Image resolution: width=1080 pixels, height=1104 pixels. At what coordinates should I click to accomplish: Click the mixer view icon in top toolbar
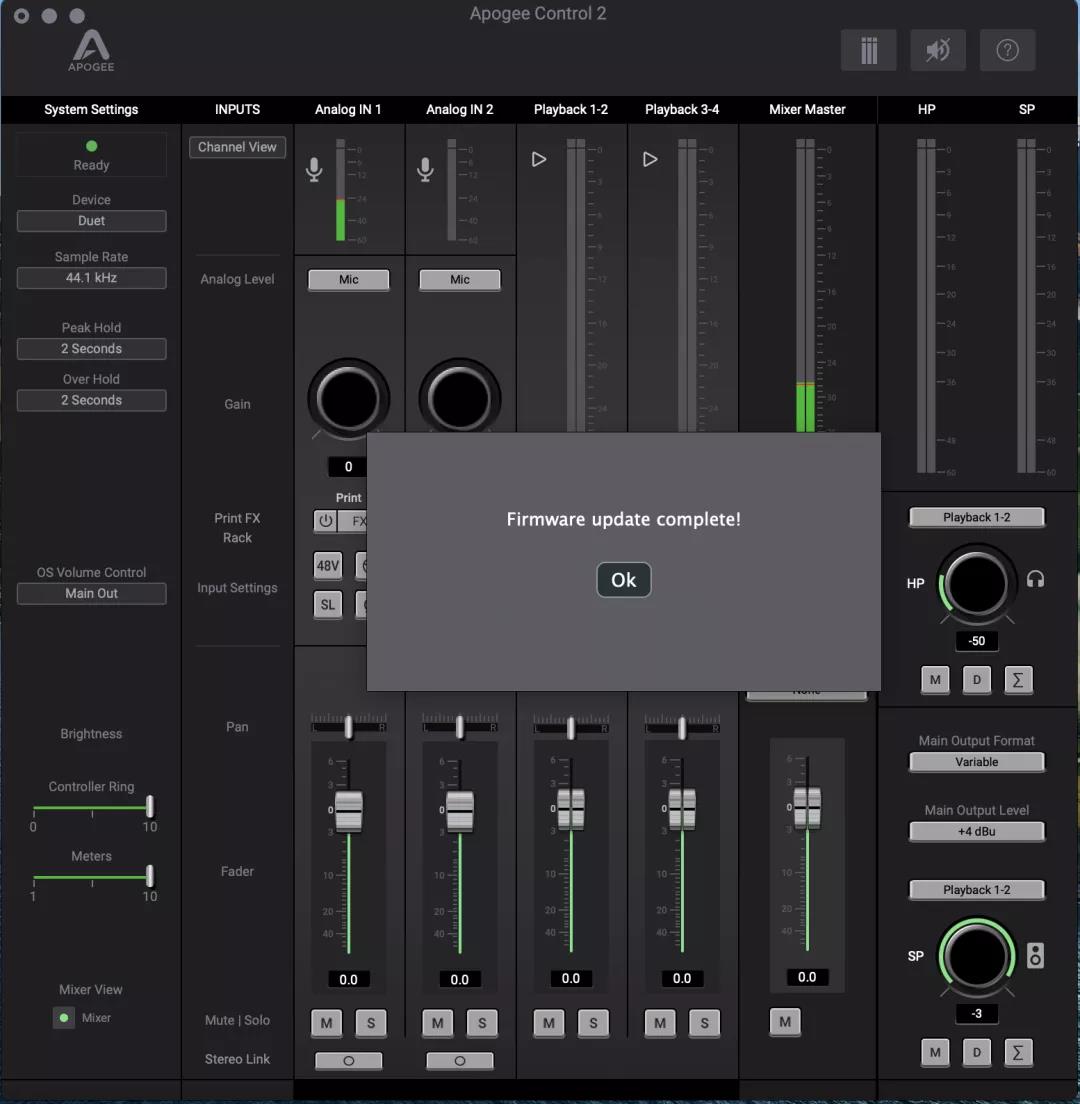(869, 50)
